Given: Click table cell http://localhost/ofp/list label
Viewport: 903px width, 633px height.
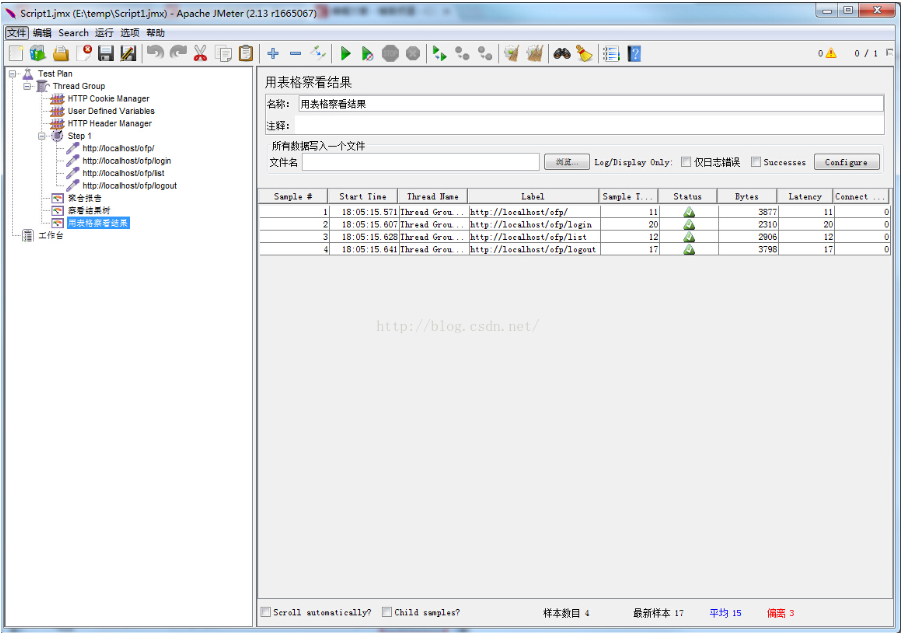Looking at the screenshot, I should pos(533,237).
